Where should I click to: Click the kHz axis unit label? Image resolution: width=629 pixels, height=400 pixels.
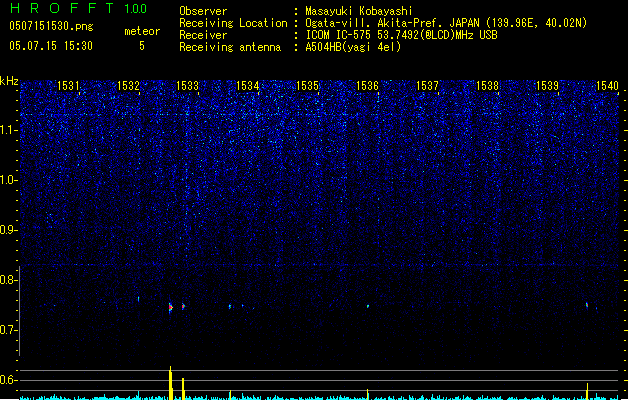9,81
